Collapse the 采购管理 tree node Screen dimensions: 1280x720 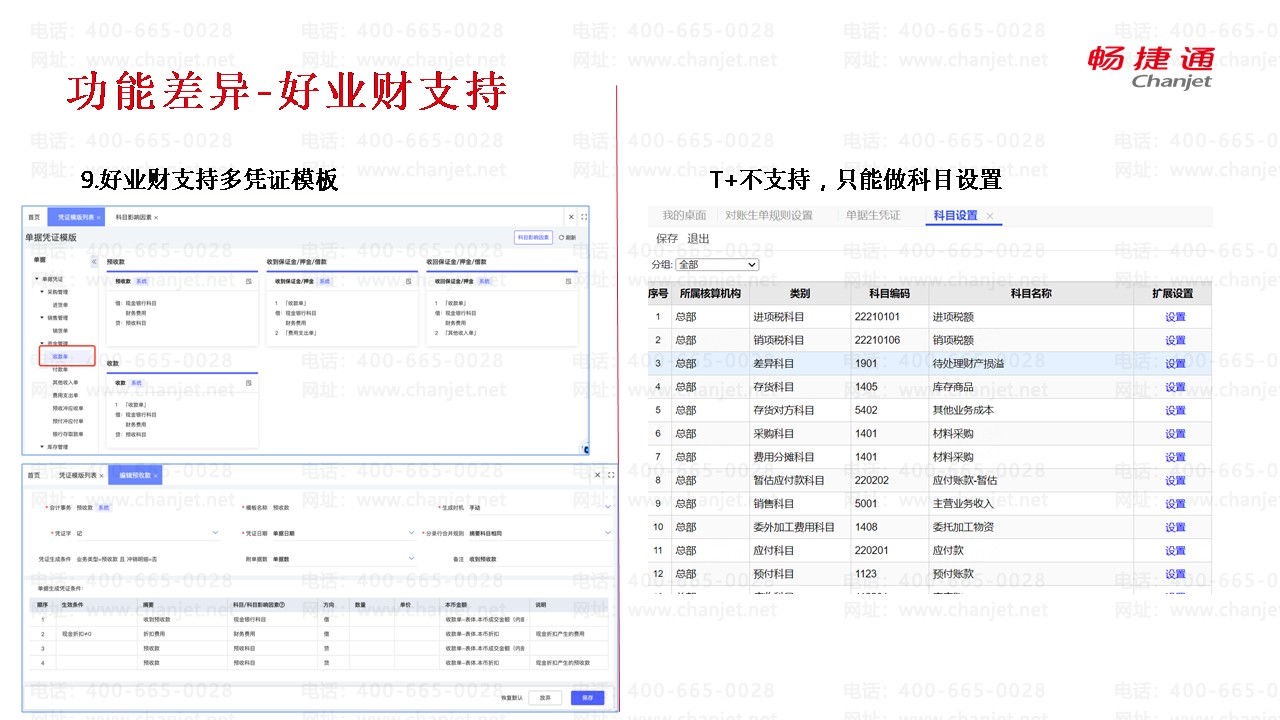pyautogui.click(x=42, y=292)
